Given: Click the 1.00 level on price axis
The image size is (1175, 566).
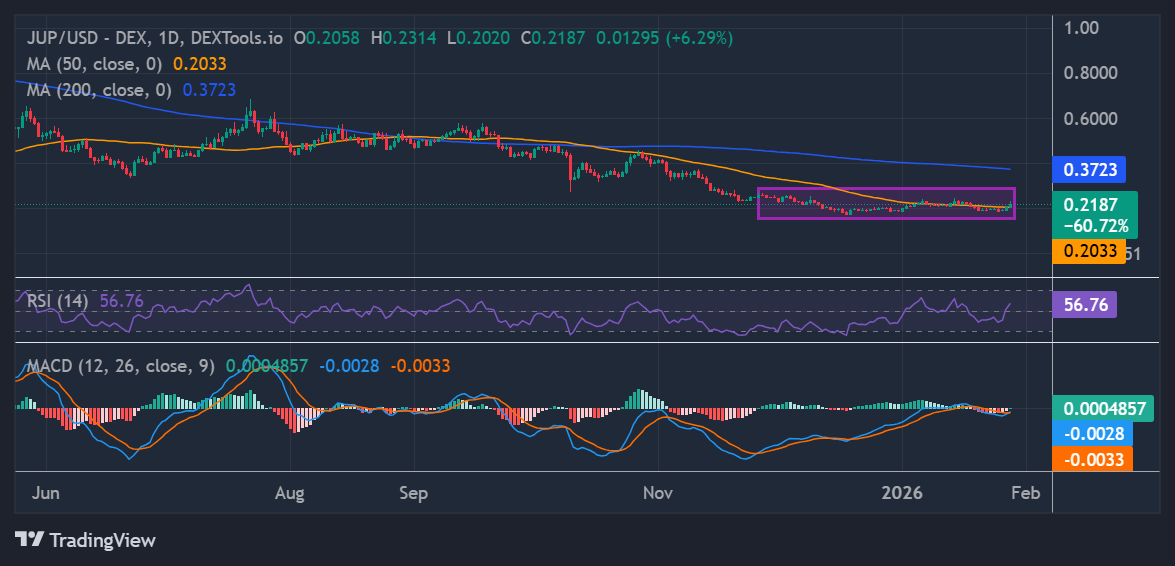Looking at the screenshot, I should 1086,28.
